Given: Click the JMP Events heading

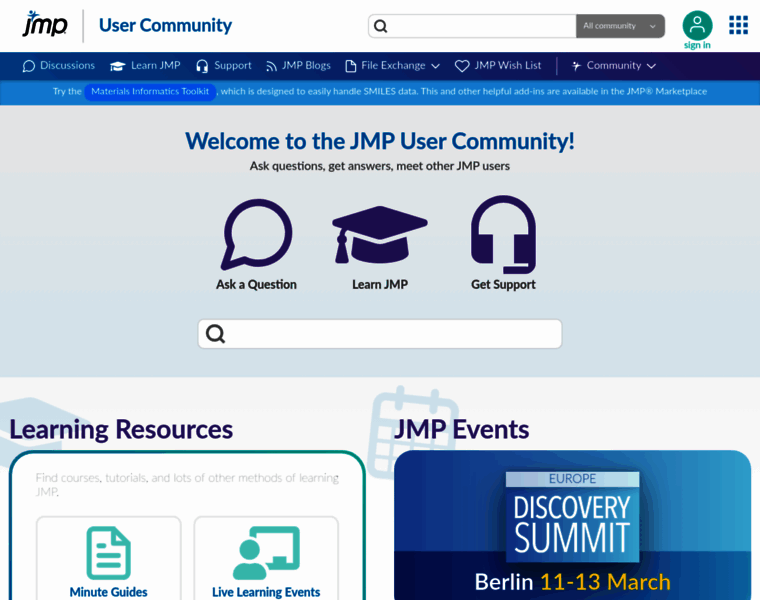Looking at the screenshot, I should (x=461, y=430).
